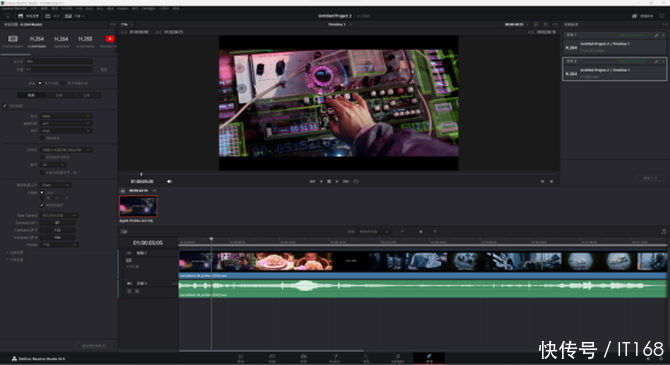Stop playback with the stop button
The image size is (670, 365).
[329, 182]
